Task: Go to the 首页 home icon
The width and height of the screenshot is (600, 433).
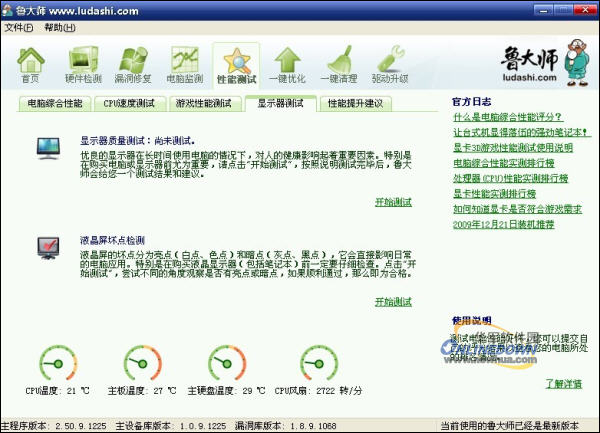Action: click(x=31, y=64)
